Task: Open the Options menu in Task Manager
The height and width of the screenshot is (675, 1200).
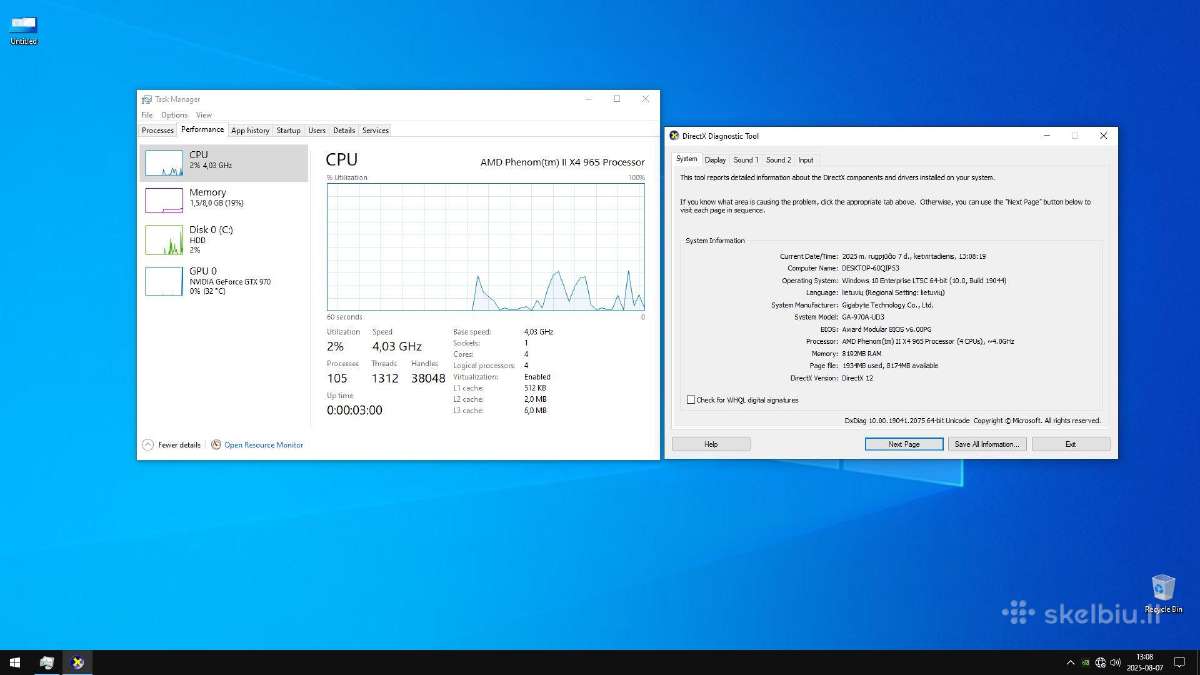Action: 175,115
